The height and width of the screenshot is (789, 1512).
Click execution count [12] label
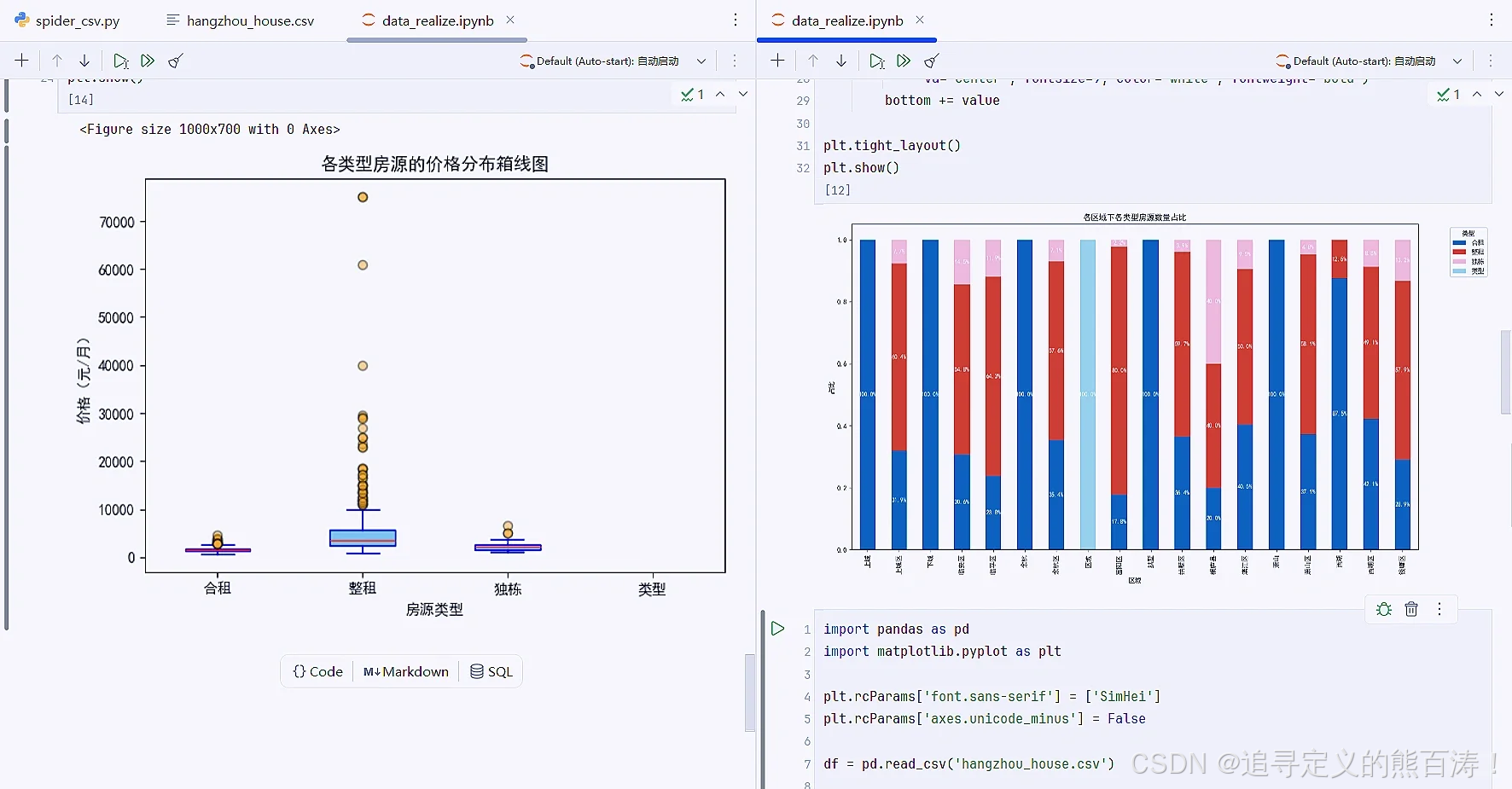click(838, 190)
